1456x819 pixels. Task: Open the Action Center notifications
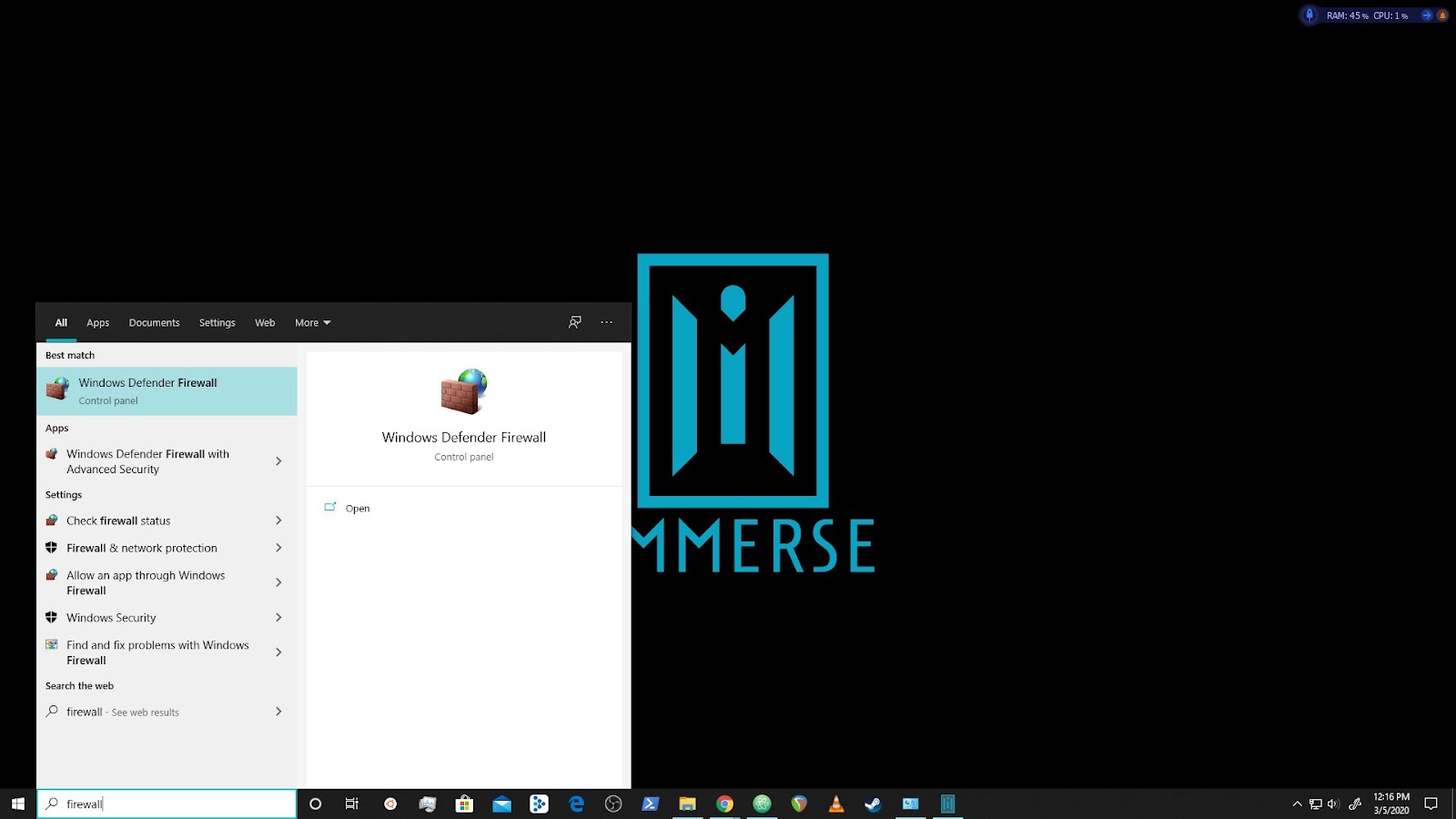(1431, 804)
